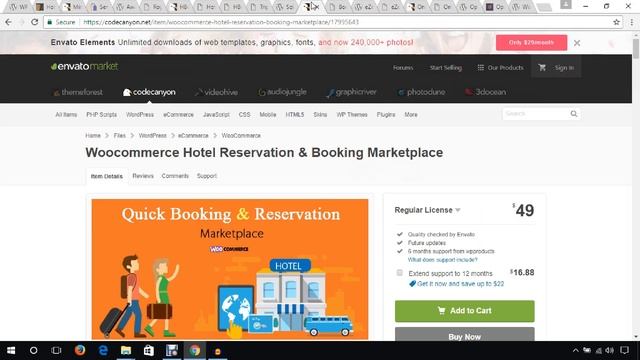Focus the site search field
The height and width of the screenshot is (360, 640).
pyautogui.click(x=535, y=114)
